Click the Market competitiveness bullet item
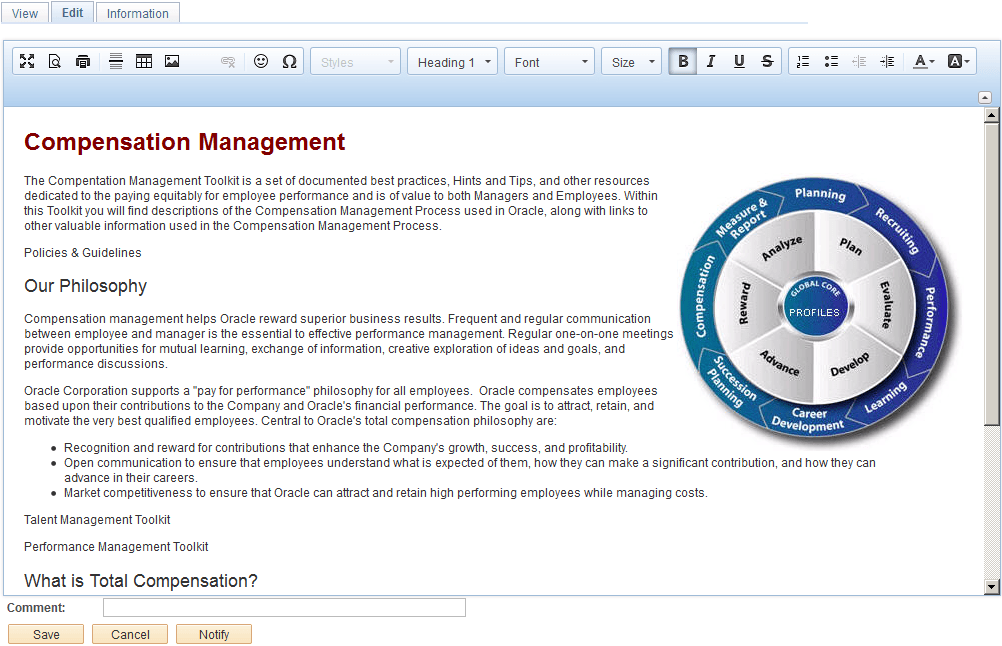 click(385, 493)
